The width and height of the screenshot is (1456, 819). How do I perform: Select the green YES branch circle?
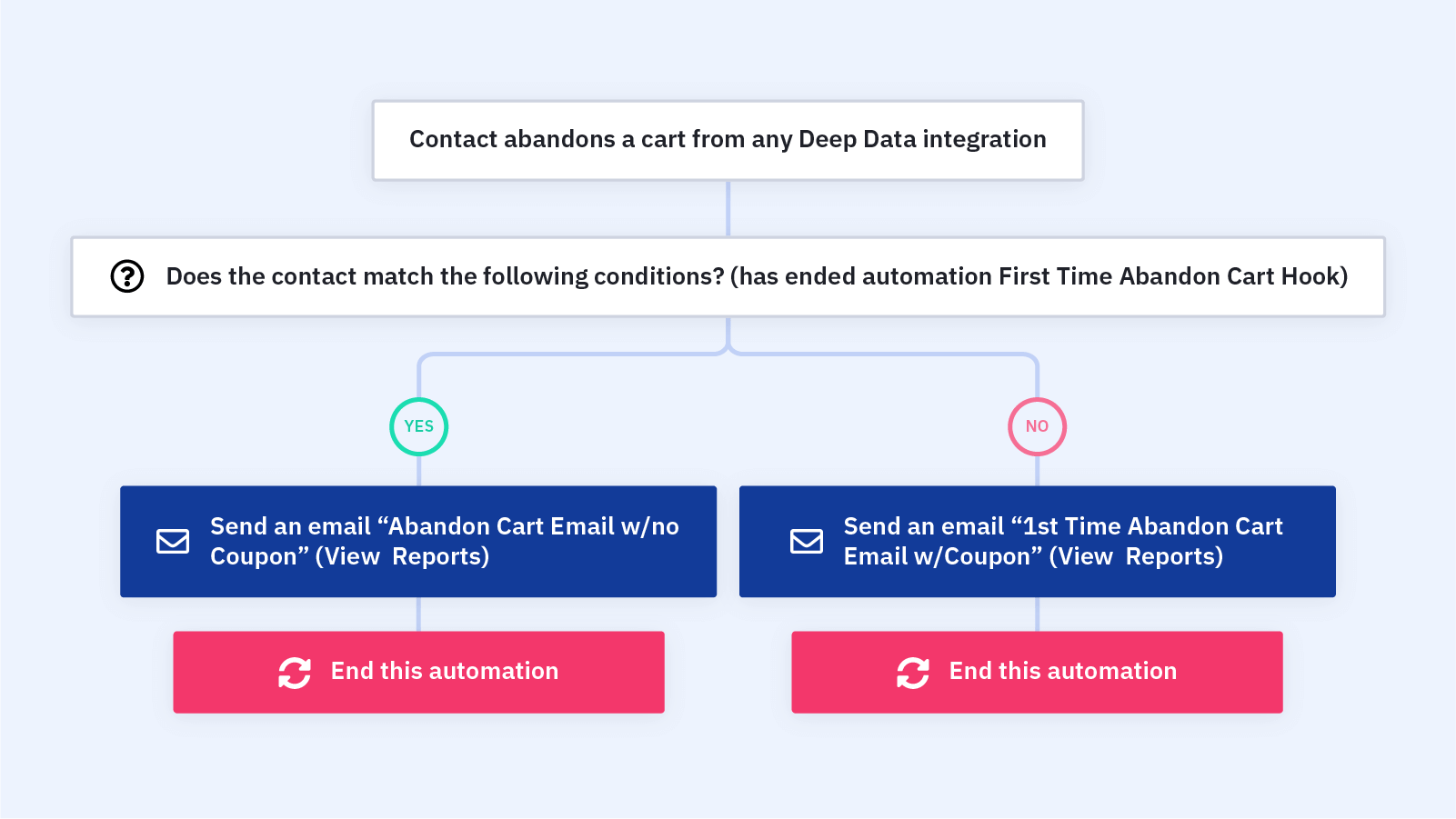pyautogui.click(x=418, y=426)
